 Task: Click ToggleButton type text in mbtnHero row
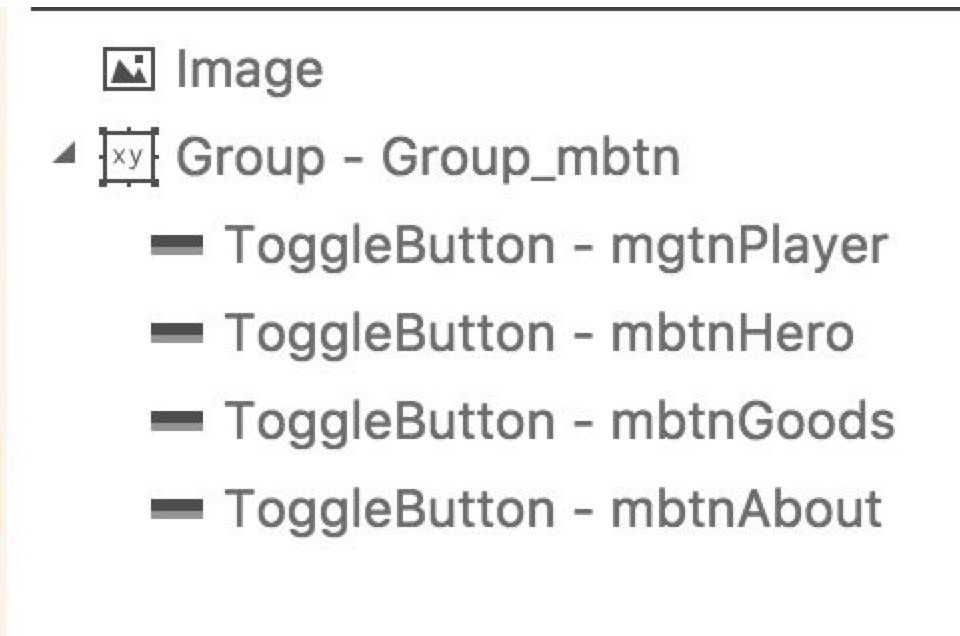tap(388, 333)
